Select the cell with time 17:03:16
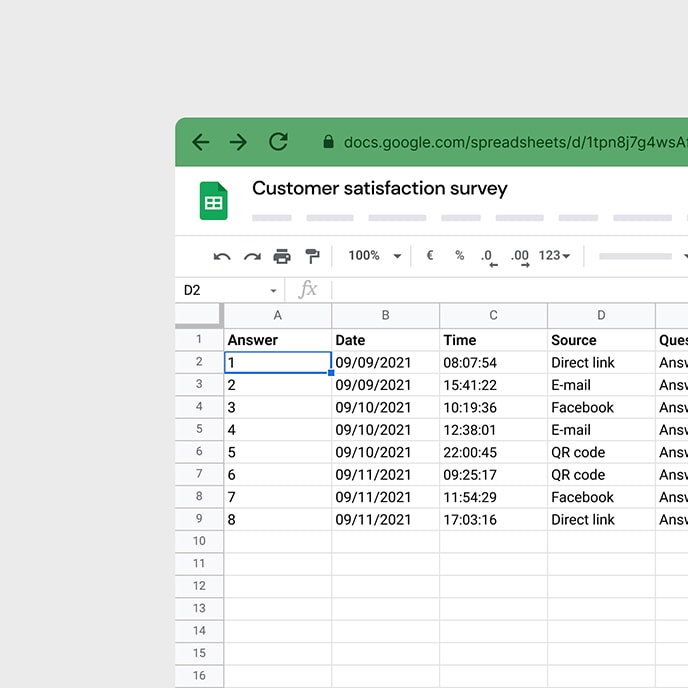 click(494, 519)
